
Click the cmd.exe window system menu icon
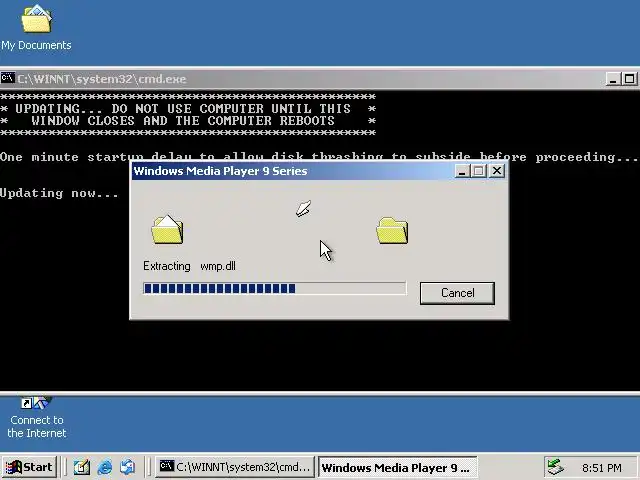[x=8, y=78]
